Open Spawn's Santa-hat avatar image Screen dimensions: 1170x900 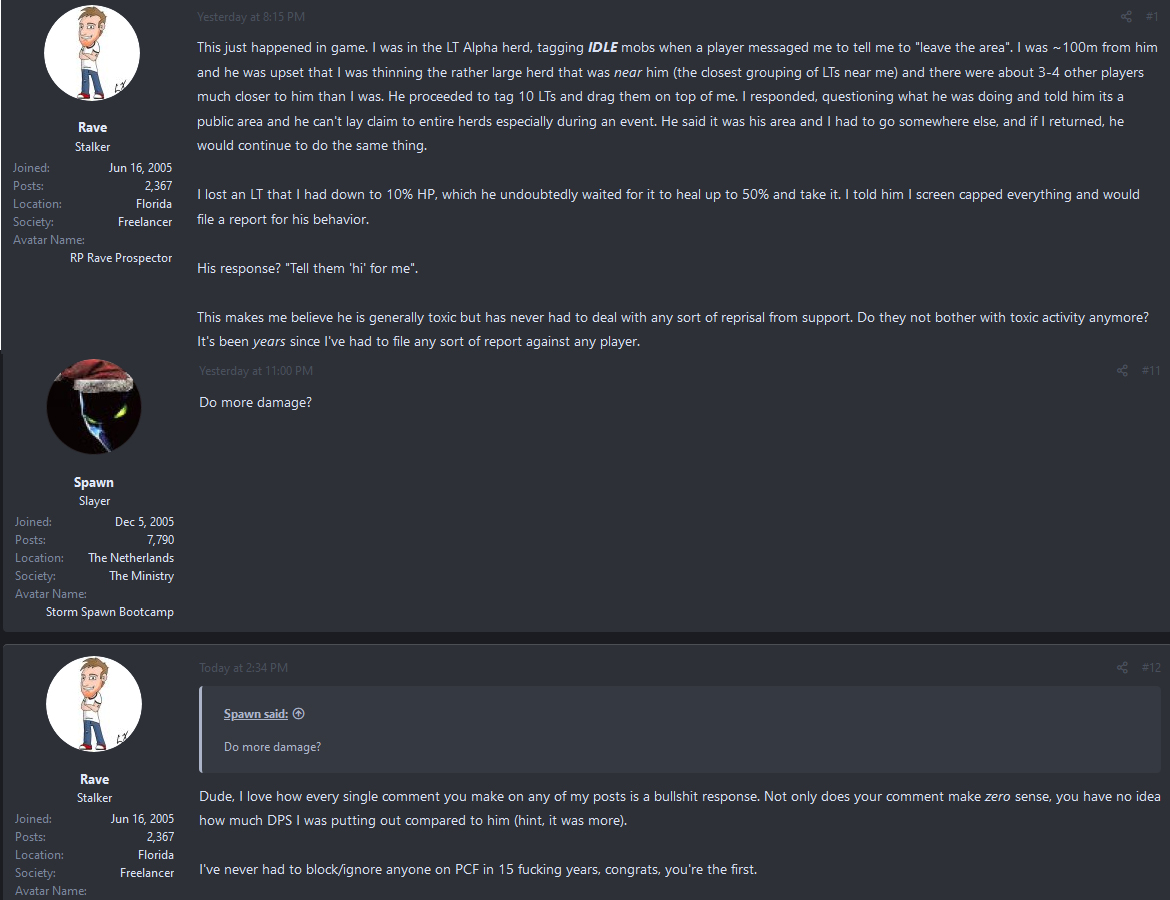pyautogui.click(x=93, y=404)
